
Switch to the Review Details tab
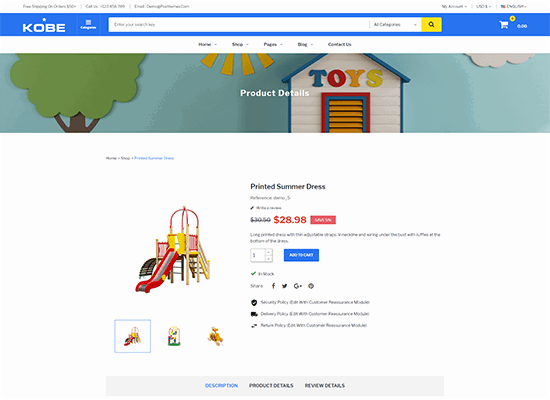pos(325,386)
